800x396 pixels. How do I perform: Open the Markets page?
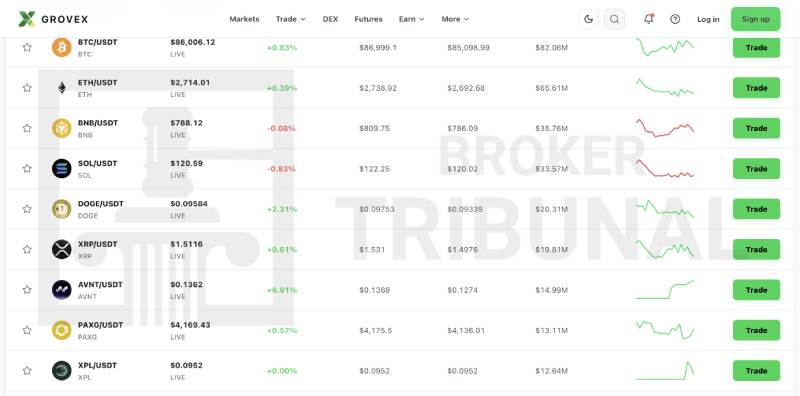pos(244,19)
